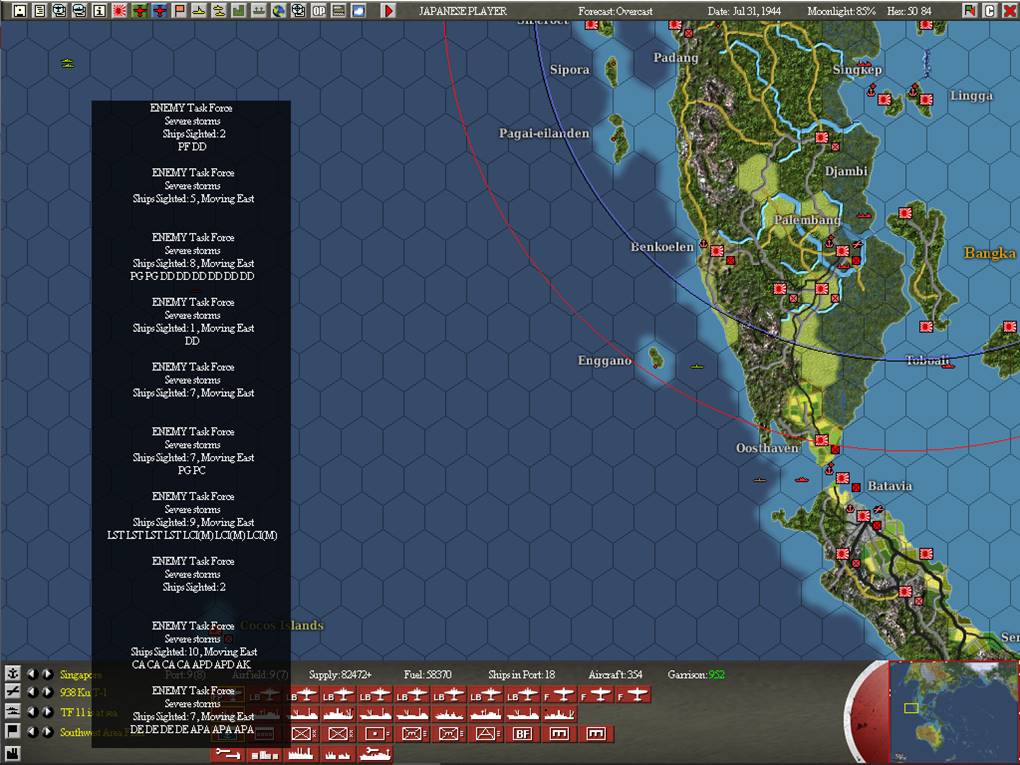Click the 'Garrison: 952' text
Image resolution: width=1020 pixels, height=765 pixels.
(696, 675)
